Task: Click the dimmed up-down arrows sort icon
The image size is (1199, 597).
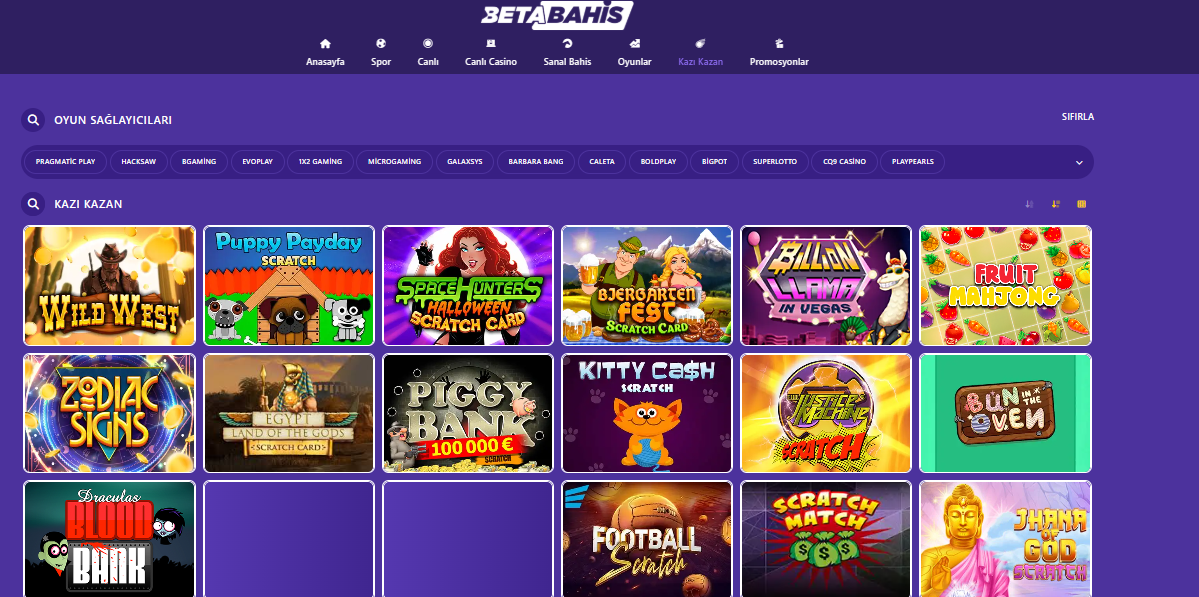Action: 1029,204
